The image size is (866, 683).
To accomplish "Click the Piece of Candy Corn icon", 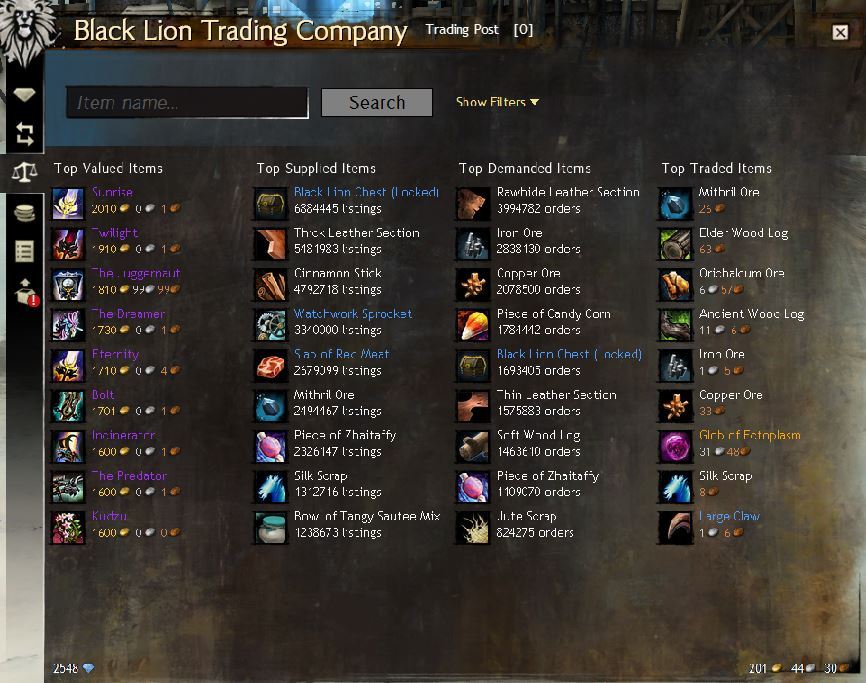I will [473, 325].
